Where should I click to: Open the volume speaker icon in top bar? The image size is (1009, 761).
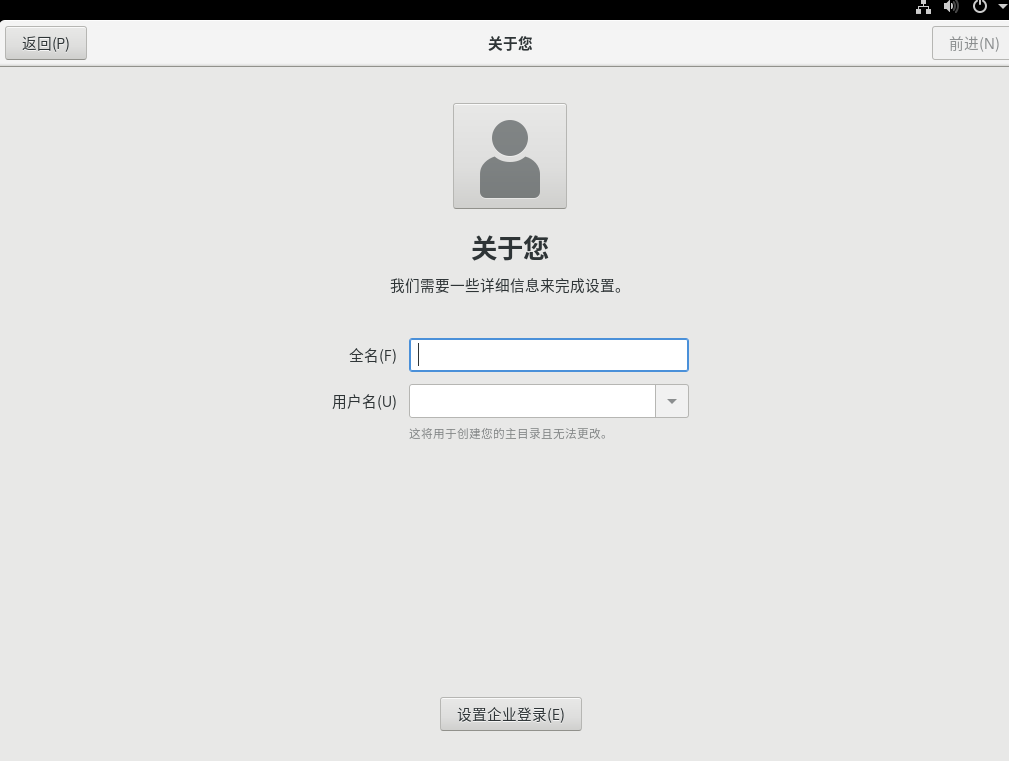click(x=950, y=7)
